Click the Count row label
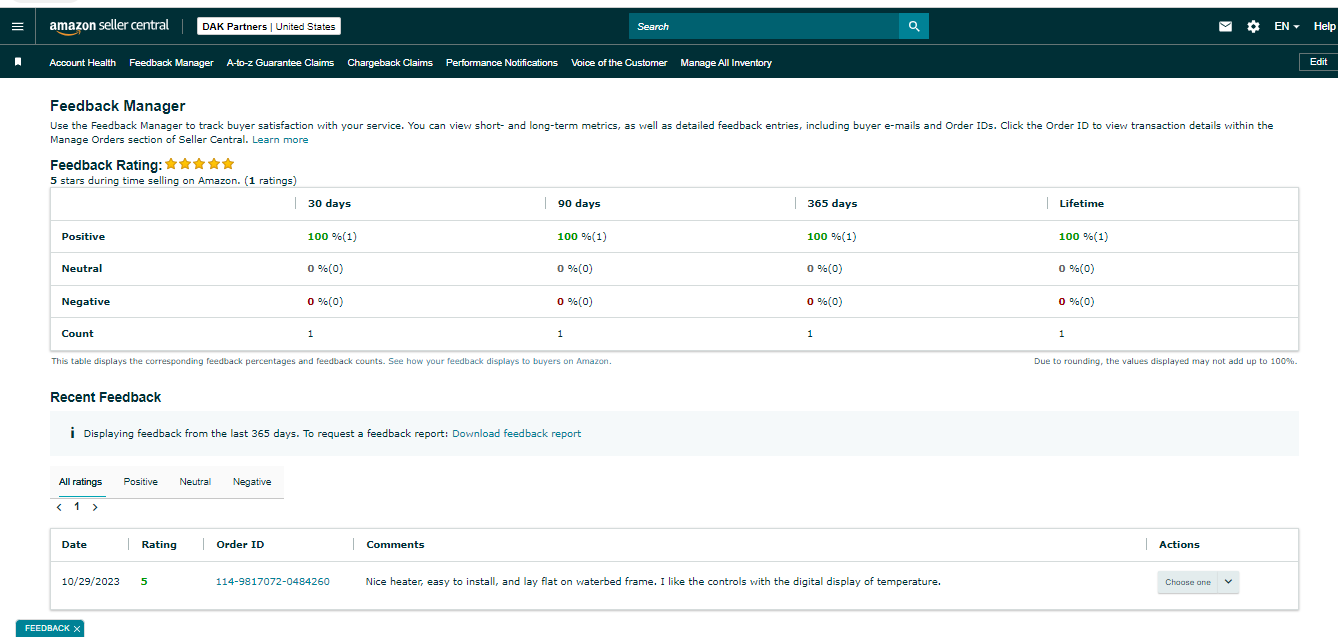This screenshot has width=1338, height=637. [x=78, y=334]
